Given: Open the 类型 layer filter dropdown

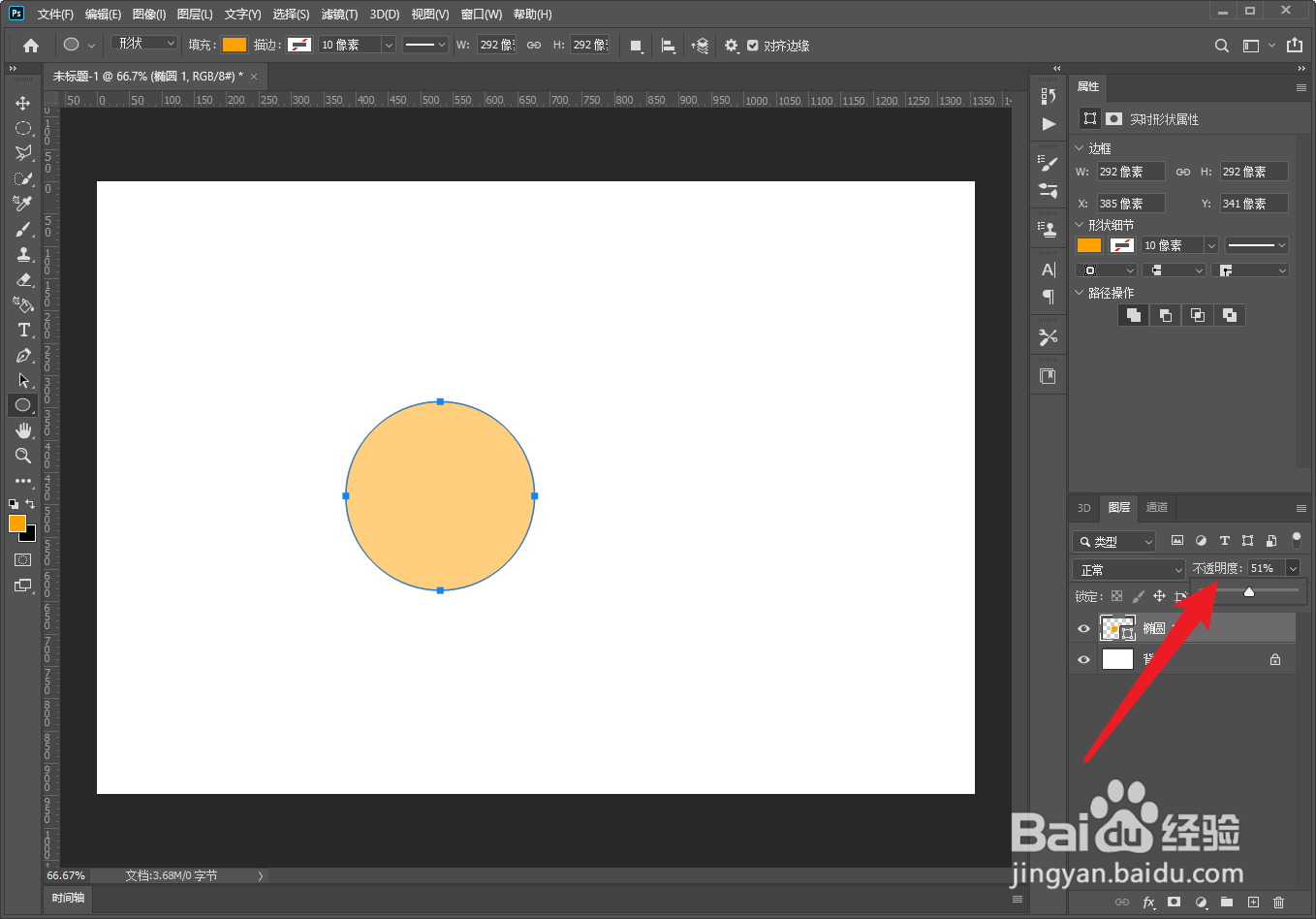Looking at the screenshot, I should tap(1114, 541).
